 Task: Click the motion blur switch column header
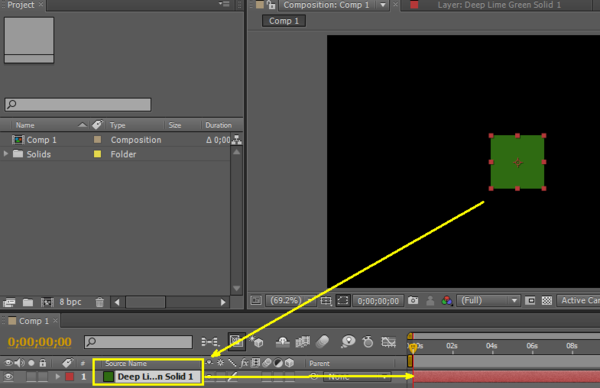(x=267, y=363)
